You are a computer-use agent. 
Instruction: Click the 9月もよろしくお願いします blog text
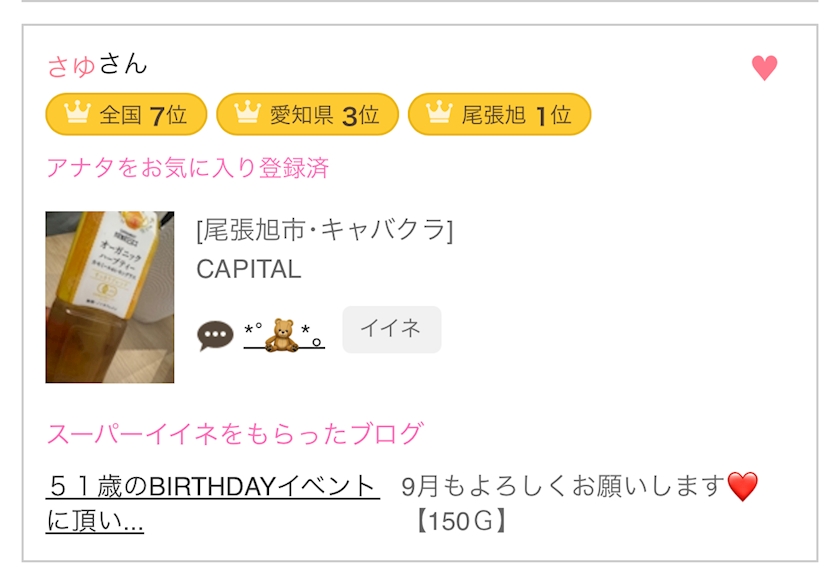tap(561, 487)
